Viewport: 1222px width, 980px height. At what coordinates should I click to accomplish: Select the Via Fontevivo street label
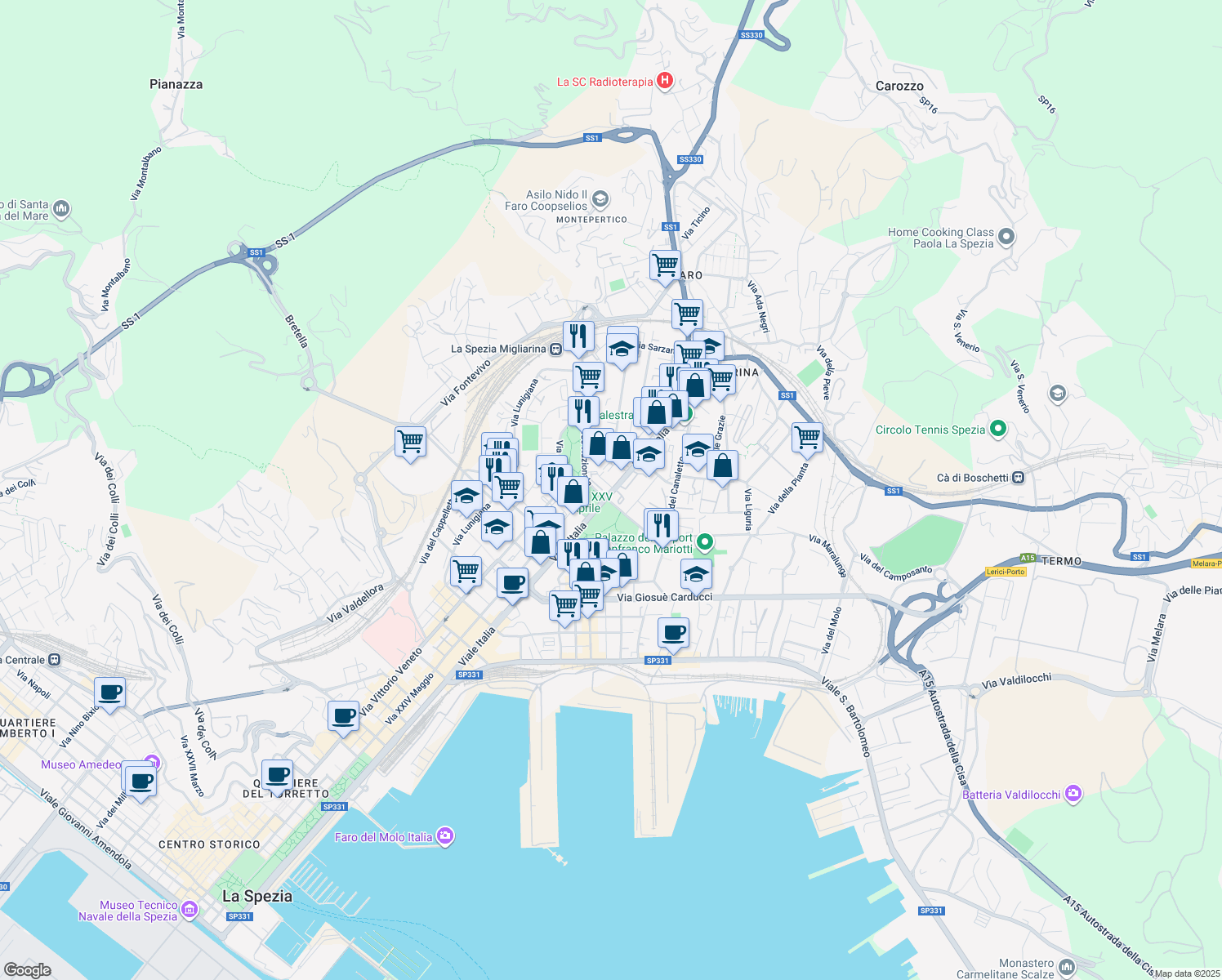[x=466, y=382]
